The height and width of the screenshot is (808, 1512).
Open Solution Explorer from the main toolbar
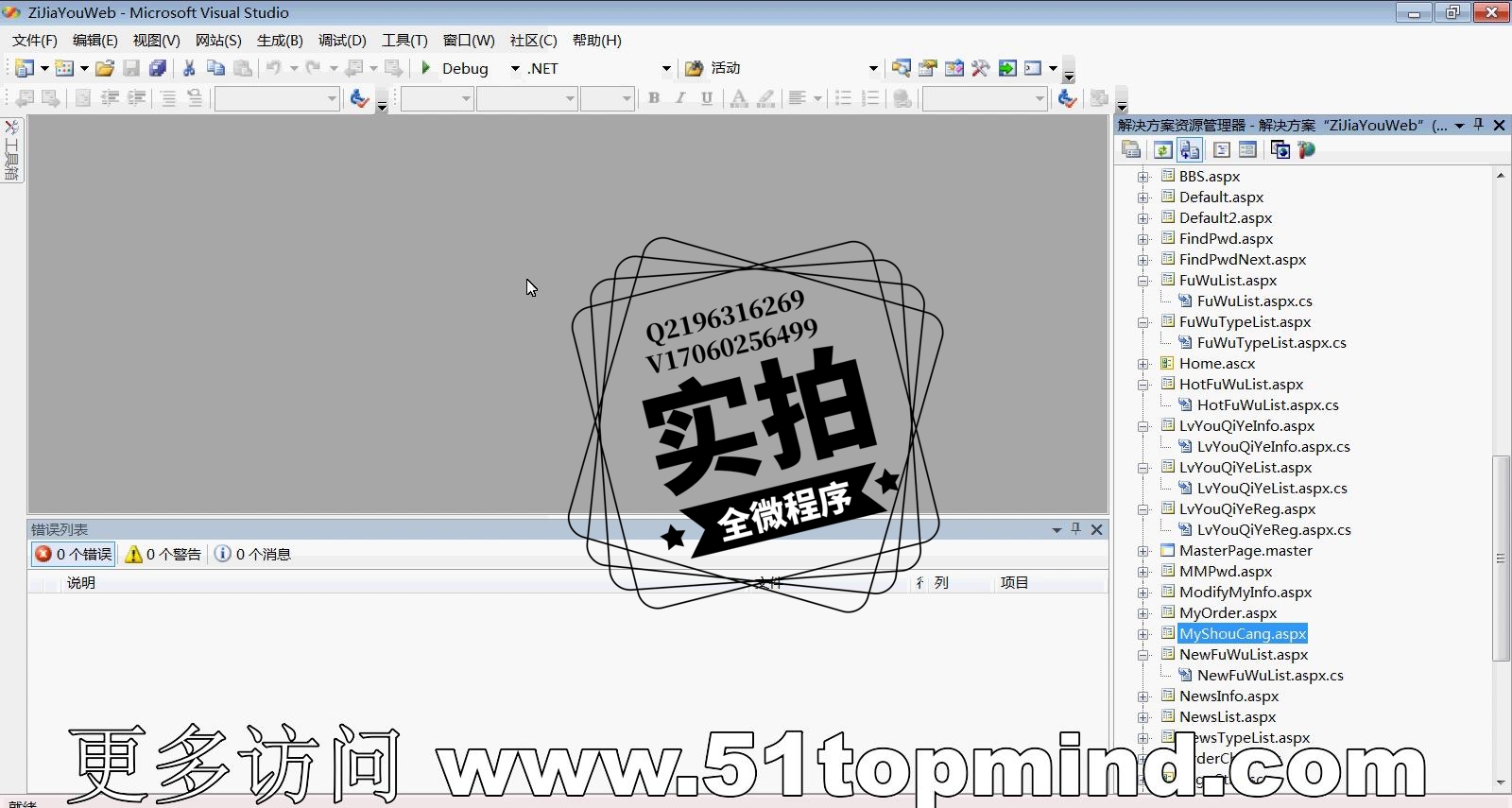click(x=902, y=68)
